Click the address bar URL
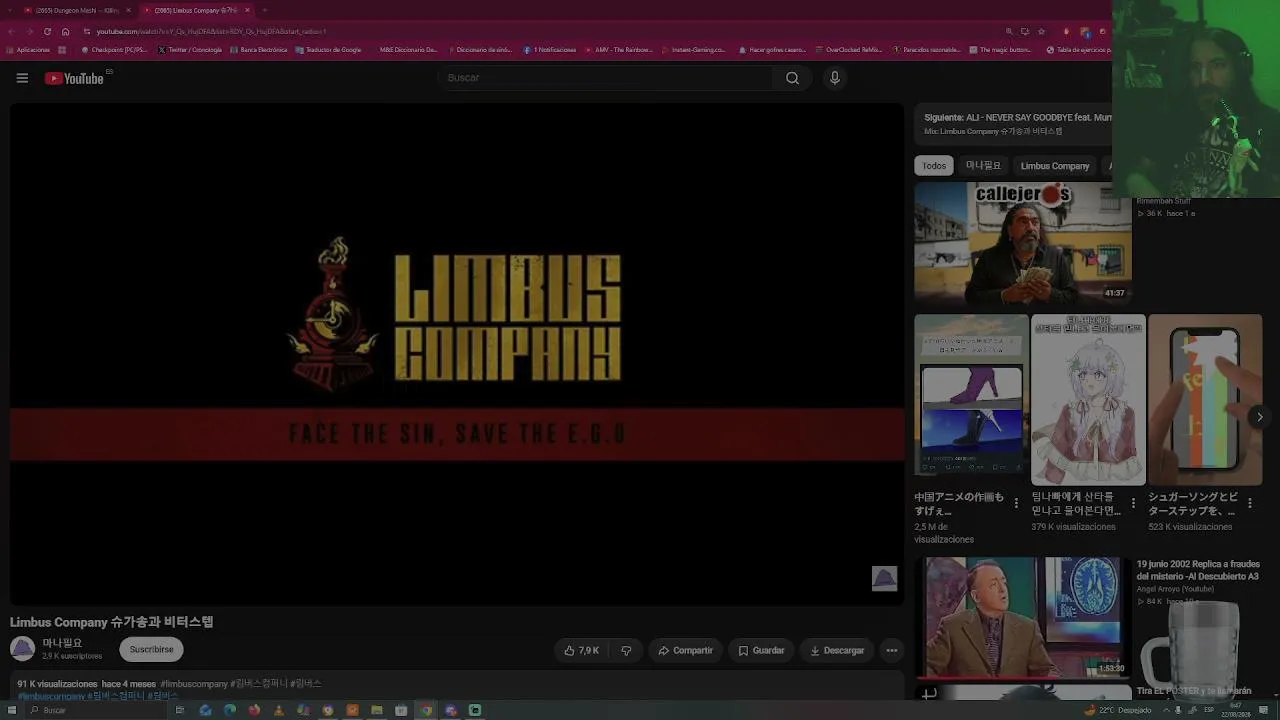This screenshot has height=720, width=1280. point(212,31)
